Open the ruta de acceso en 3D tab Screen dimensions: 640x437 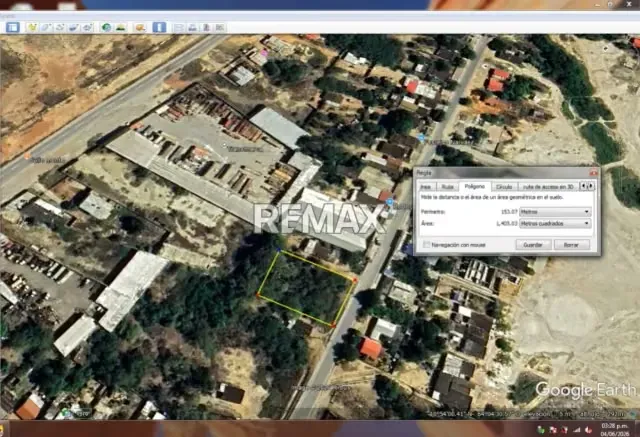click(548, 186)
